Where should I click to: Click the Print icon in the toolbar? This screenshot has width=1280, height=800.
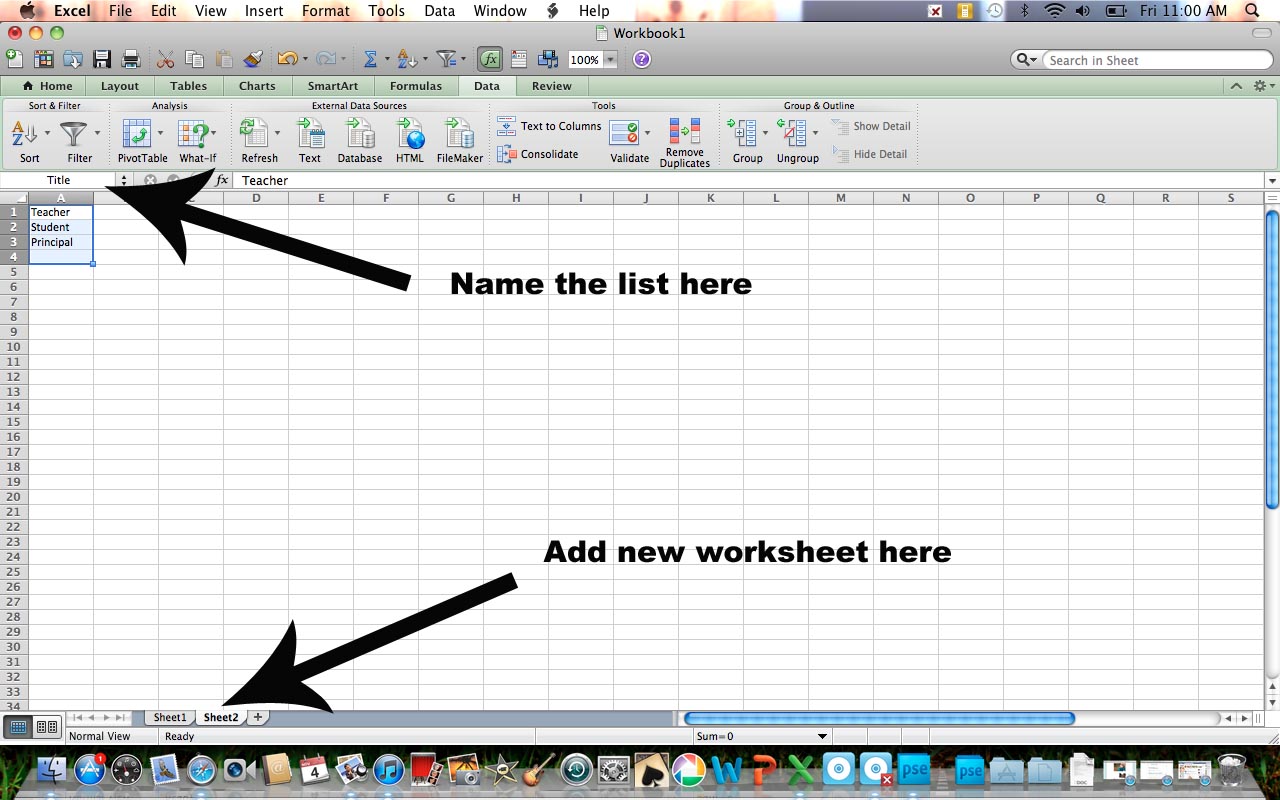click(x=131, y=59)
